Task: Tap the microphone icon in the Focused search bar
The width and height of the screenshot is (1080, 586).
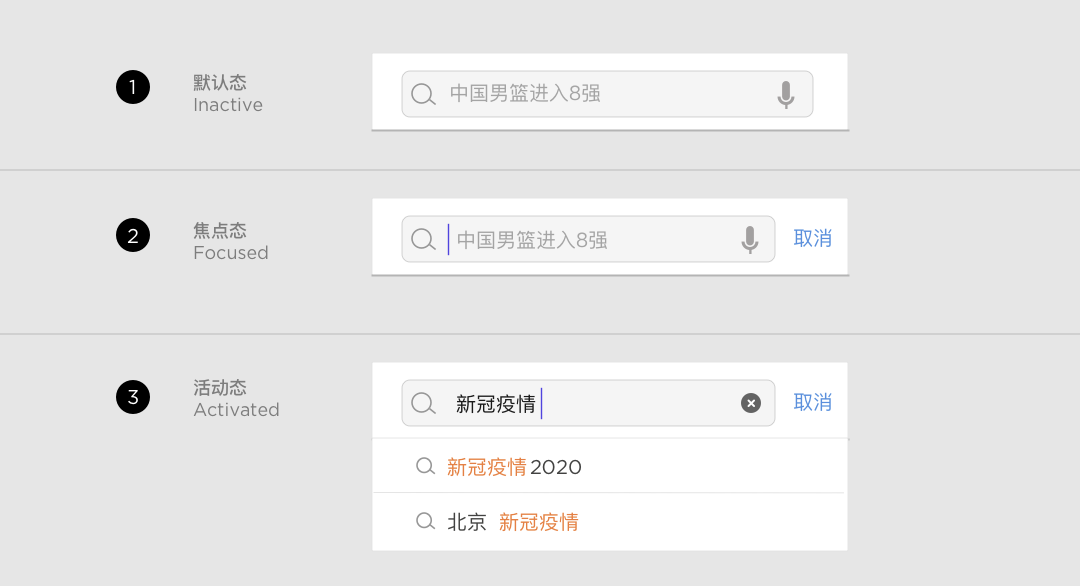Action: (x=750, y=240)
